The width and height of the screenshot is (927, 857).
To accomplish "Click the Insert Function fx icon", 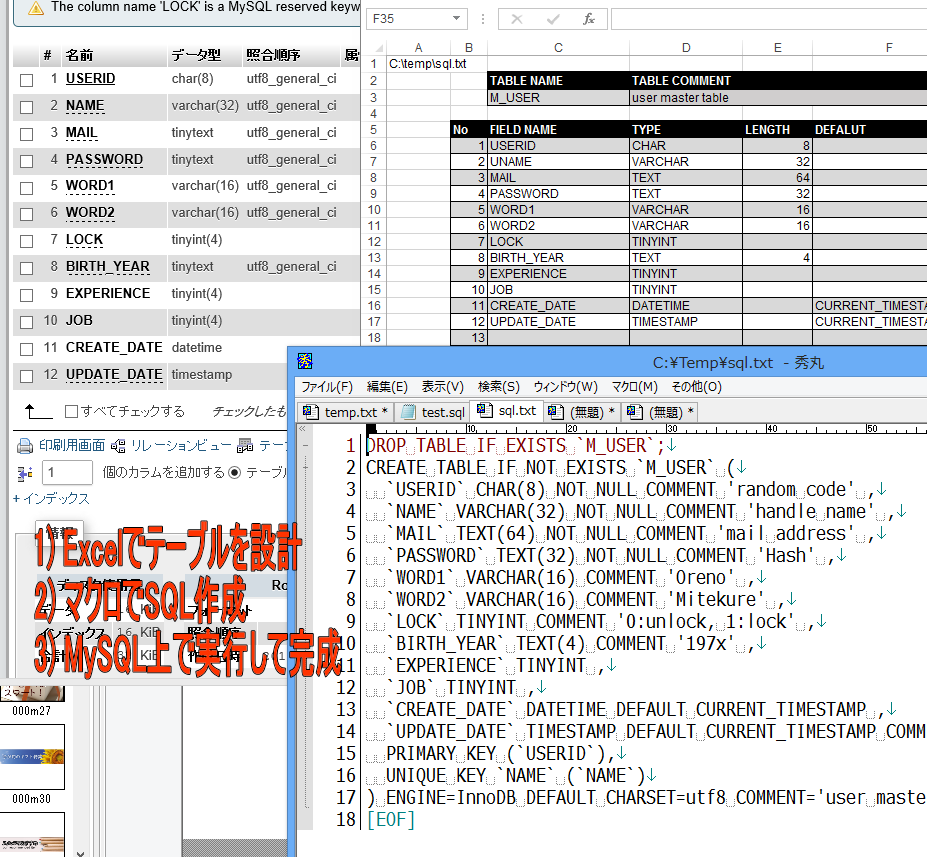I will click(x=589, y=19).
